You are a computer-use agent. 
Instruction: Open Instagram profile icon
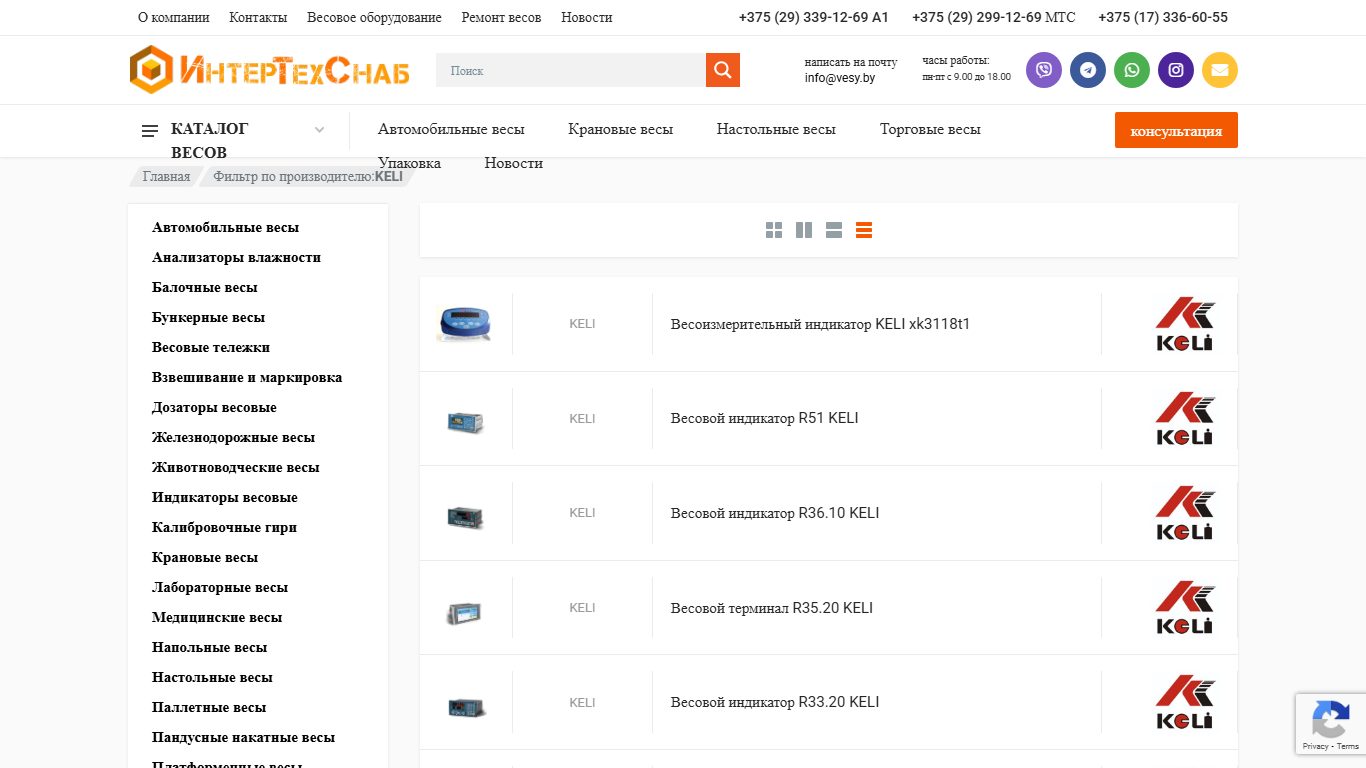point(1176,70)
